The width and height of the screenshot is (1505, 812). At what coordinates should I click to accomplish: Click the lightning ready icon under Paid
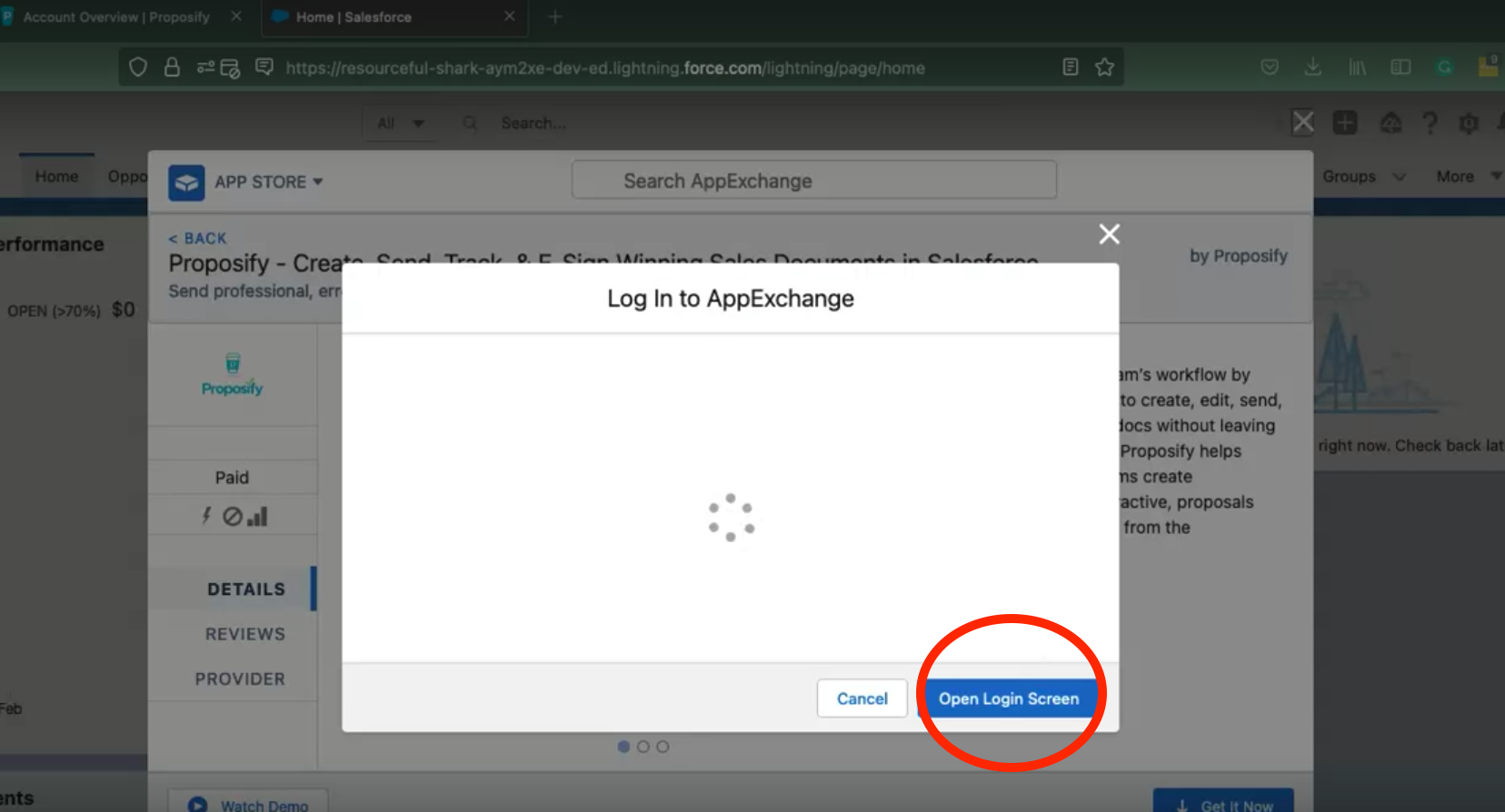[206, 516]
